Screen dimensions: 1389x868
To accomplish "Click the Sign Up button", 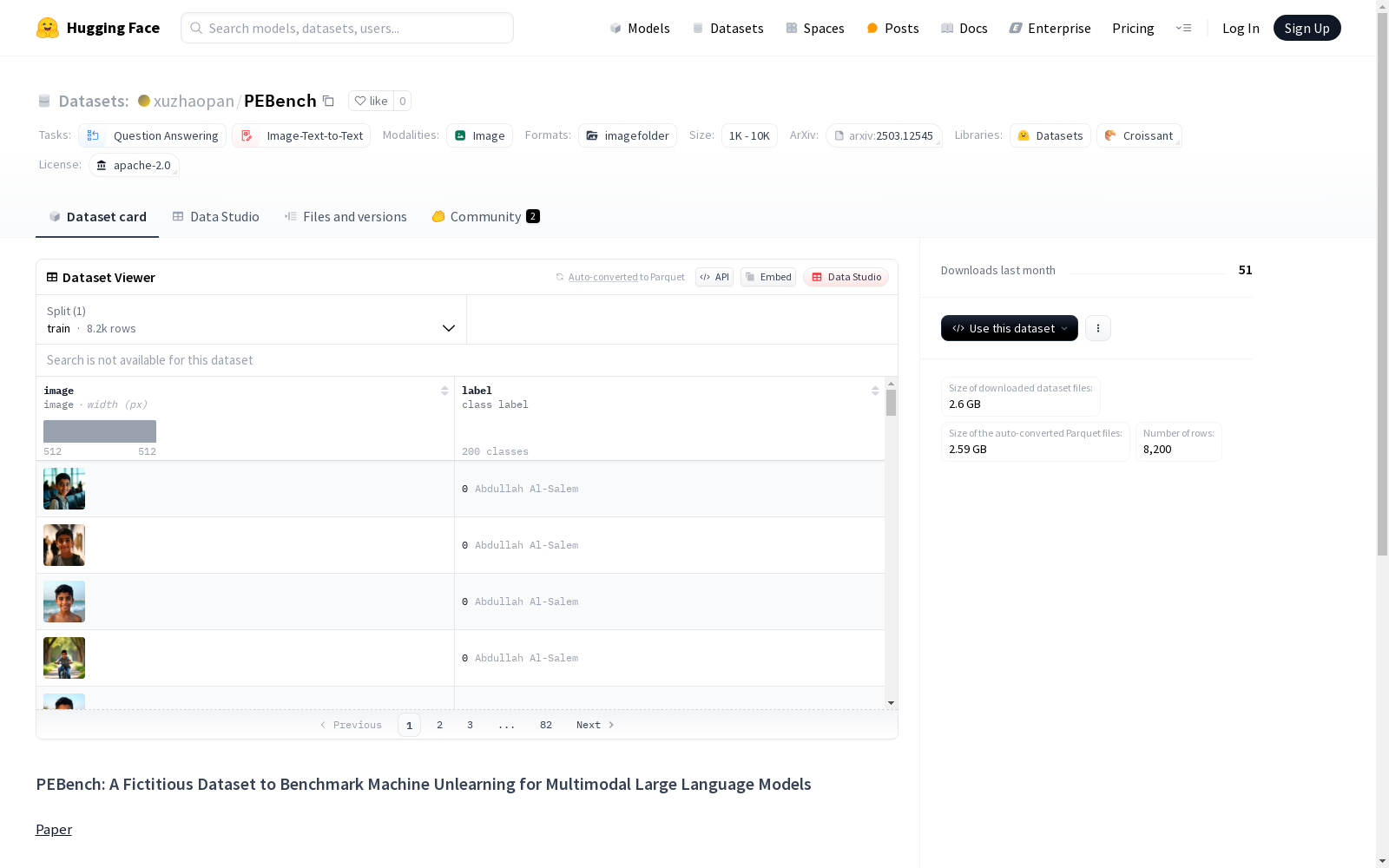I will 1307,28.
